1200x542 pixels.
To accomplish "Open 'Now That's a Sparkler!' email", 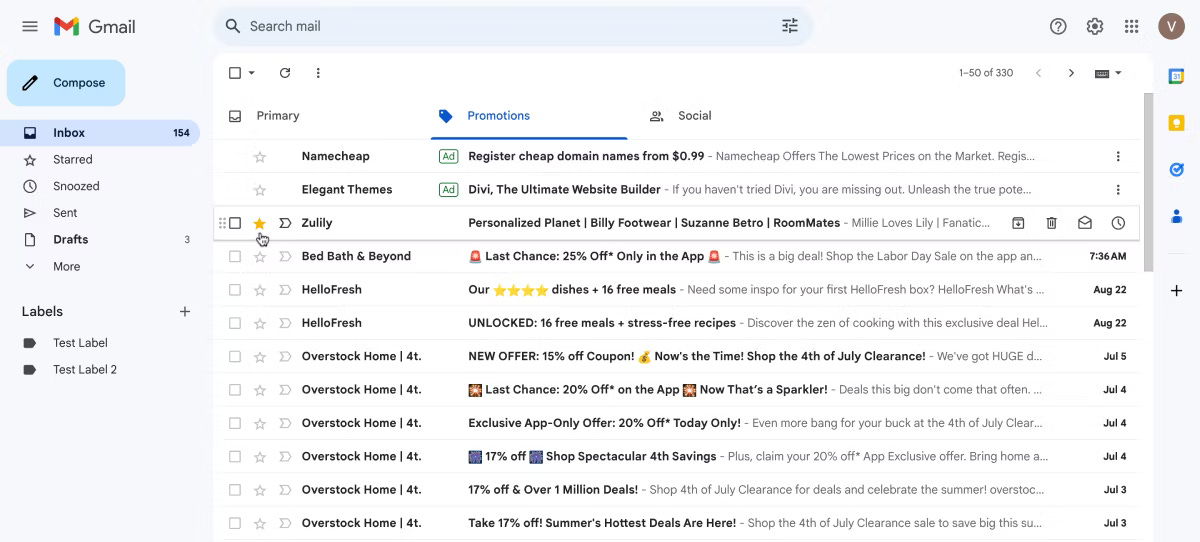I will click(x=676, y=390).
